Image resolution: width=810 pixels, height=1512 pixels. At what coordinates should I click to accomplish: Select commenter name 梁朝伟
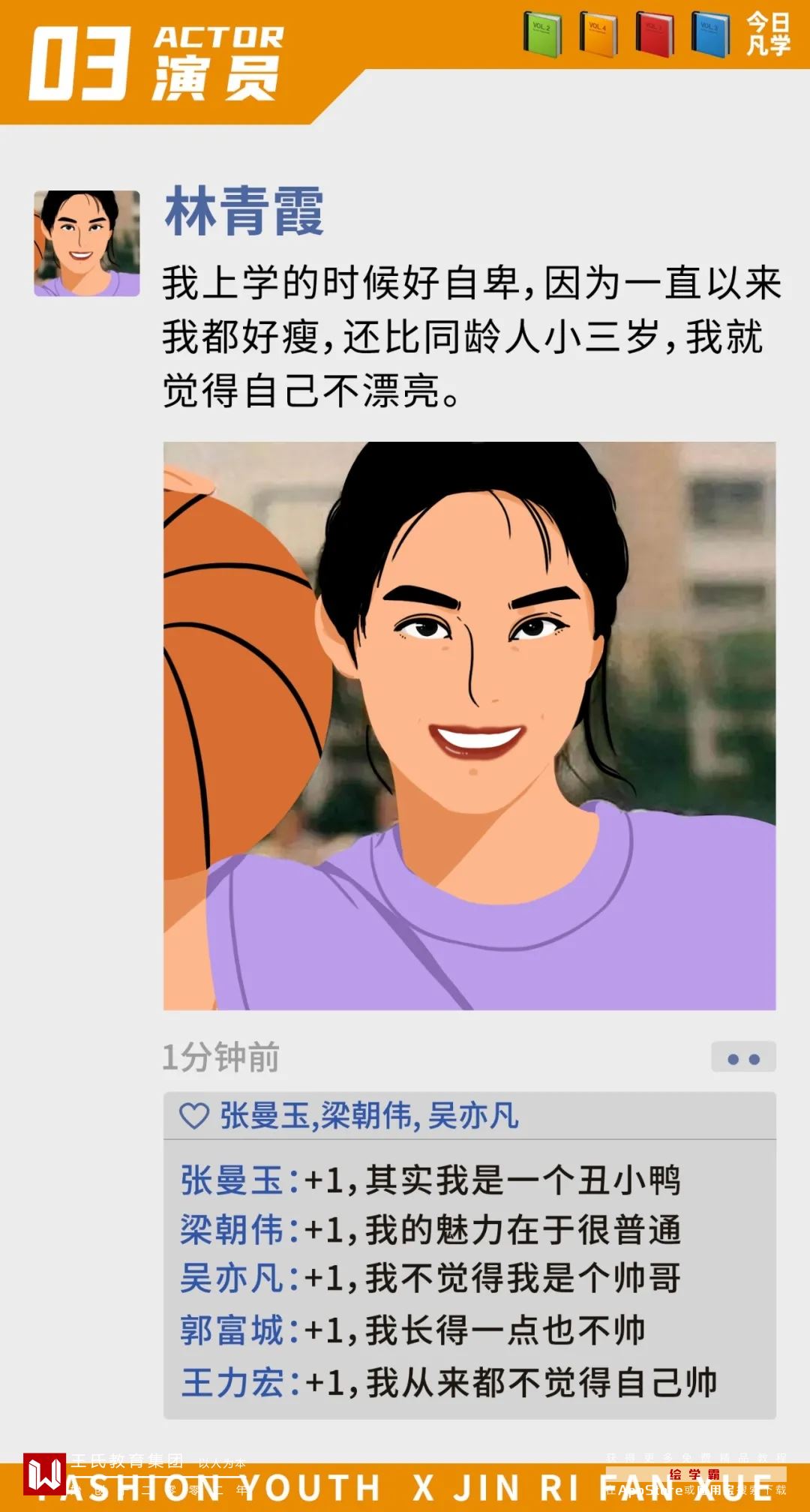[x=232, y=1230]
